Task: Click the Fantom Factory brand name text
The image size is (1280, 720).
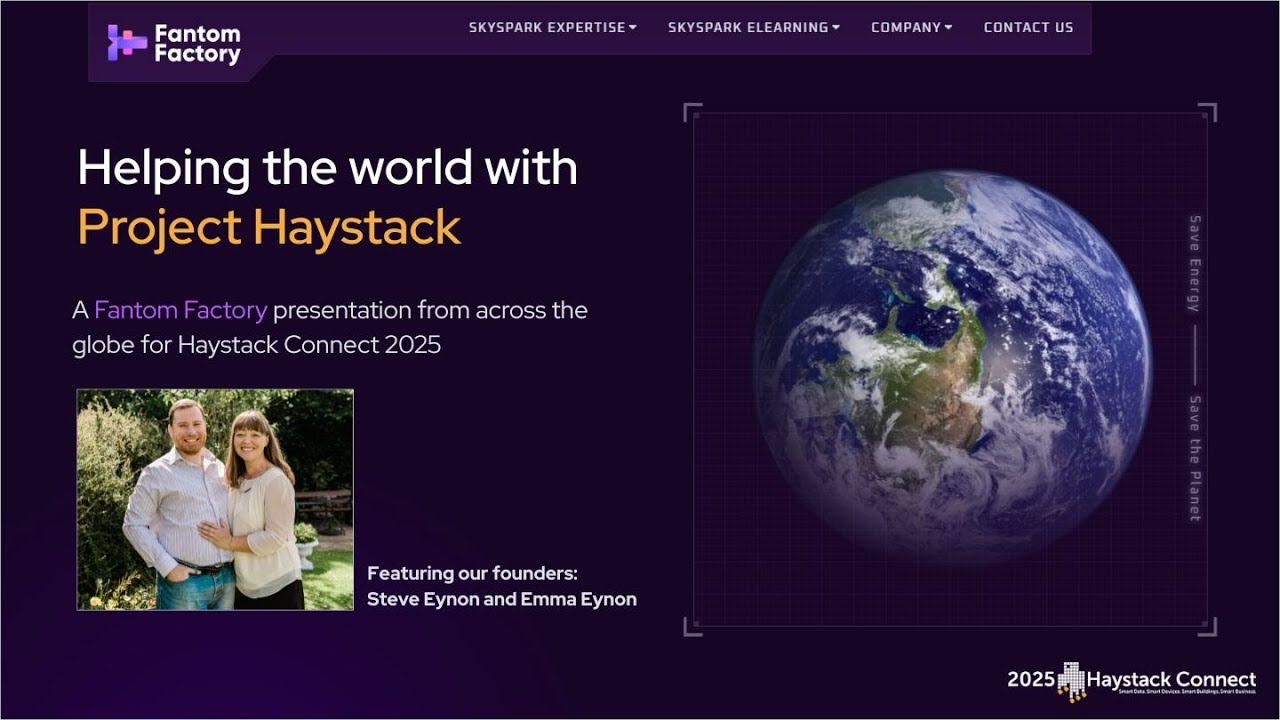Action: pyautogui.click(x=198, y=44)
